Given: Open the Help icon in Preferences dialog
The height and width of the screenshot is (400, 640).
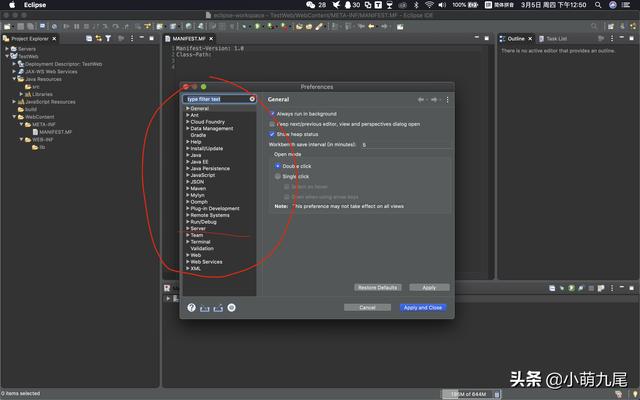Looking at the screenshot, I should click(x=191, y=307).
